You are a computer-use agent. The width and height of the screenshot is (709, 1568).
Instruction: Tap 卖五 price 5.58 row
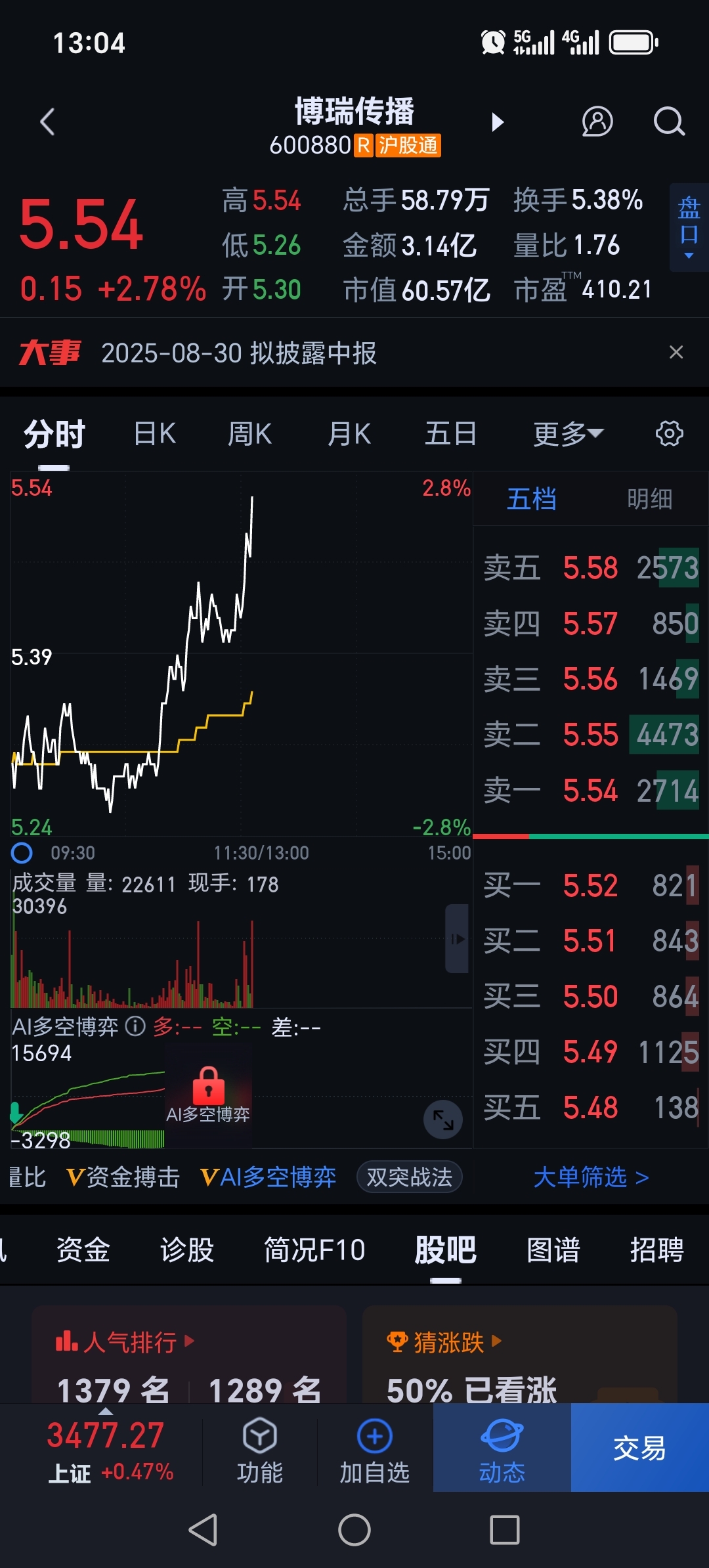click(x=591, y=567)
